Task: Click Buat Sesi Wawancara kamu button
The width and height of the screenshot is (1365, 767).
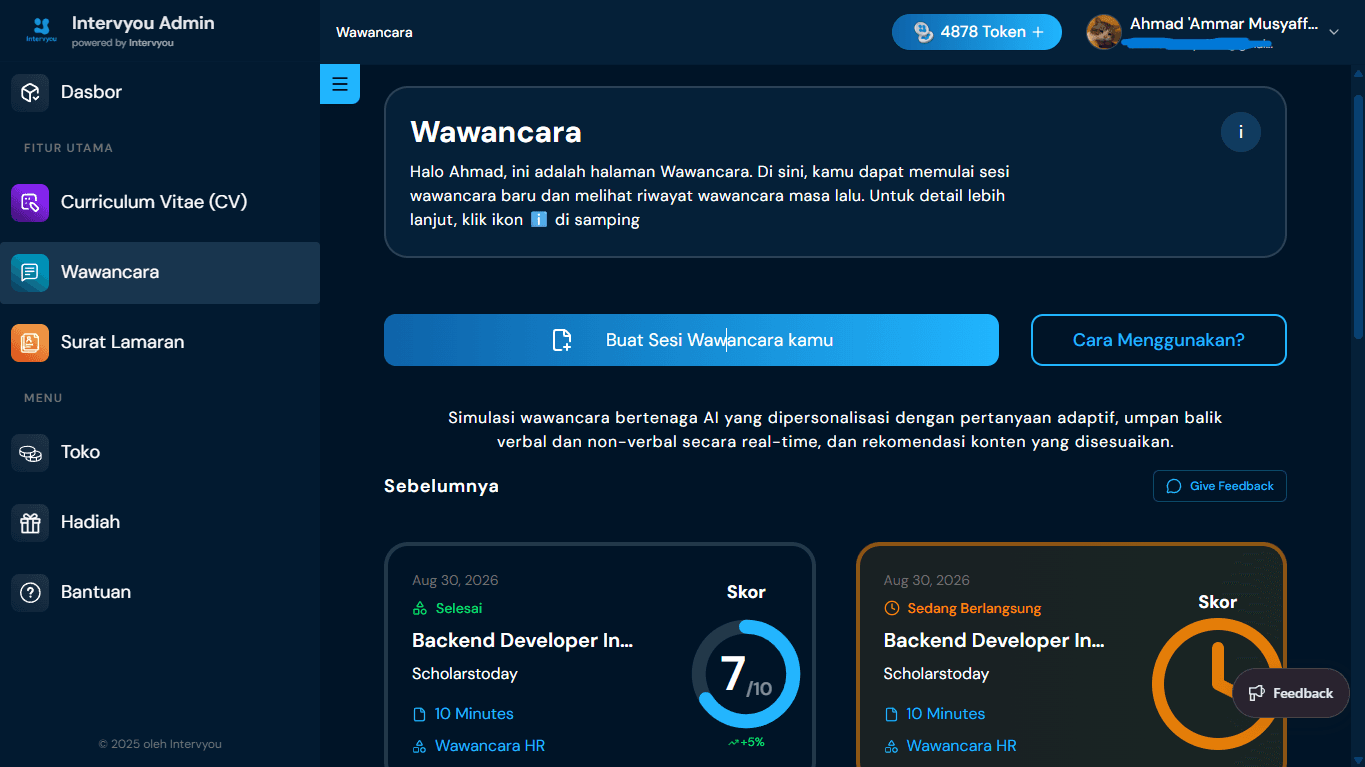Action: [x=691, y=340]
